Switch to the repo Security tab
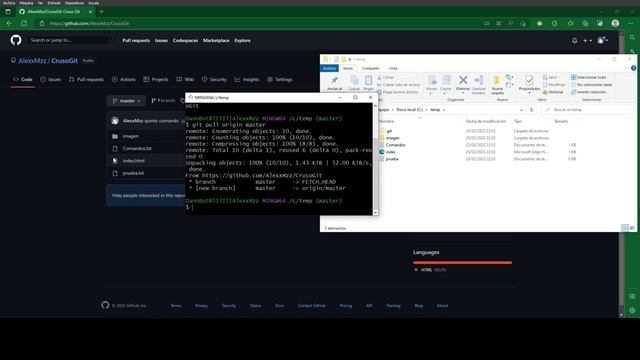Screen dimensions: 640x360 214,79
